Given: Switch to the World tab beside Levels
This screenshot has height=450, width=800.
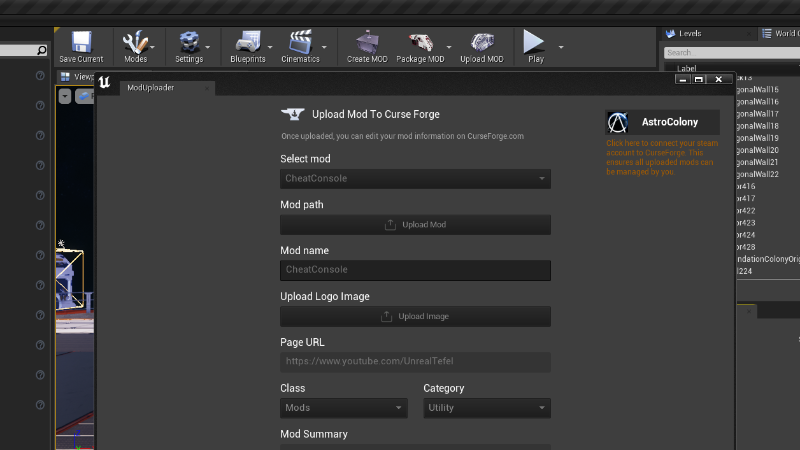Looking at the screenshot, I should click(780, 34).
